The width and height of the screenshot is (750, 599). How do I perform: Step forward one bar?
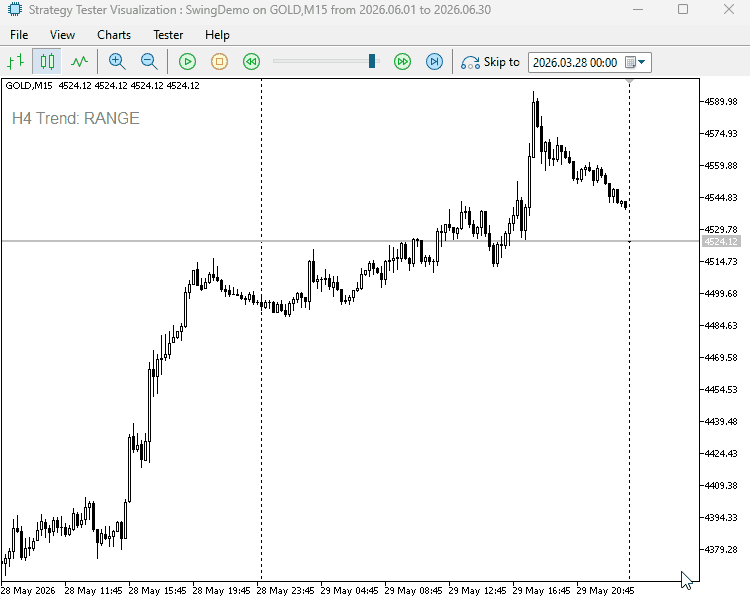434,62
